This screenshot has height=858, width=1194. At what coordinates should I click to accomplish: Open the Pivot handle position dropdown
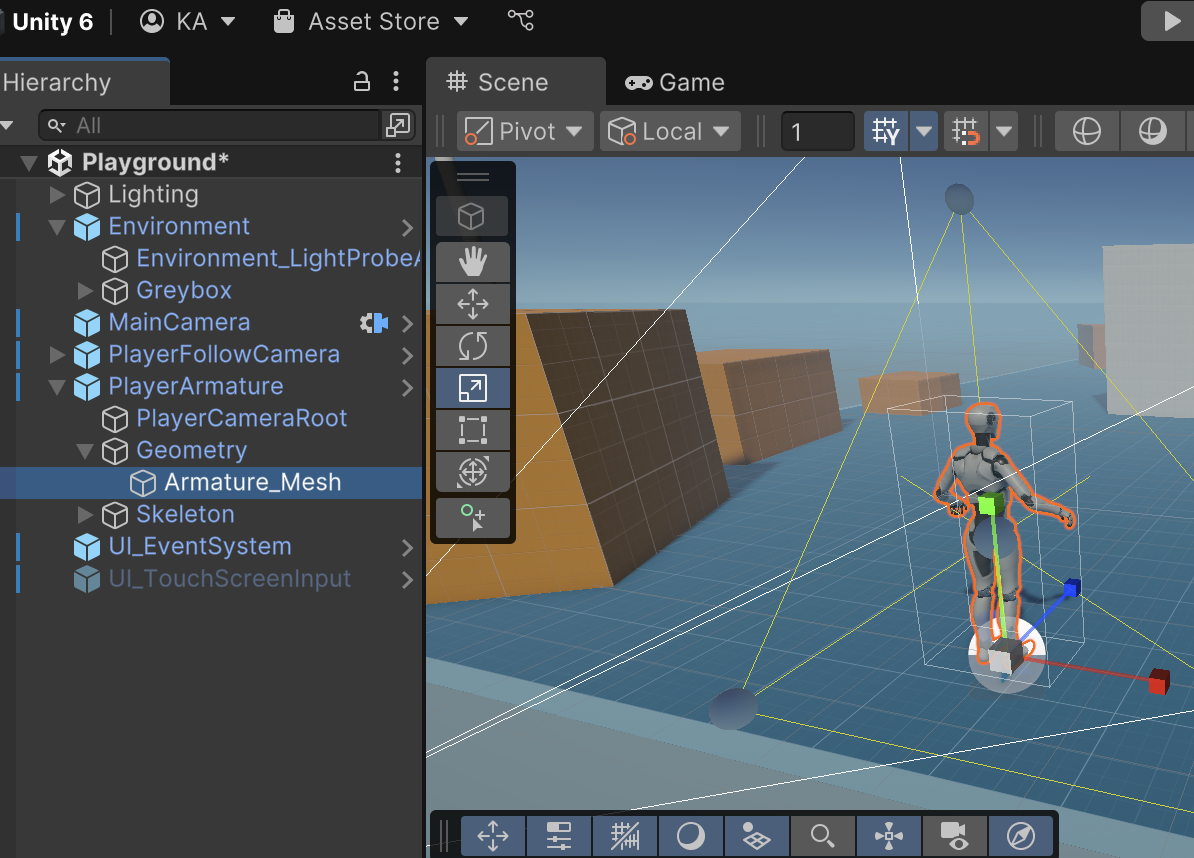pyautogui.click(x=524, y=132)
